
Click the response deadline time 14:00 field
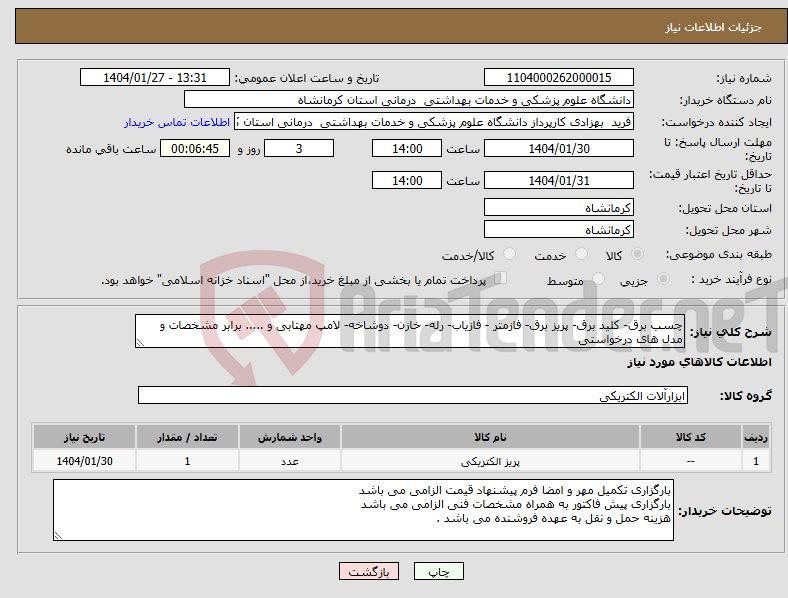click(407, 148)
